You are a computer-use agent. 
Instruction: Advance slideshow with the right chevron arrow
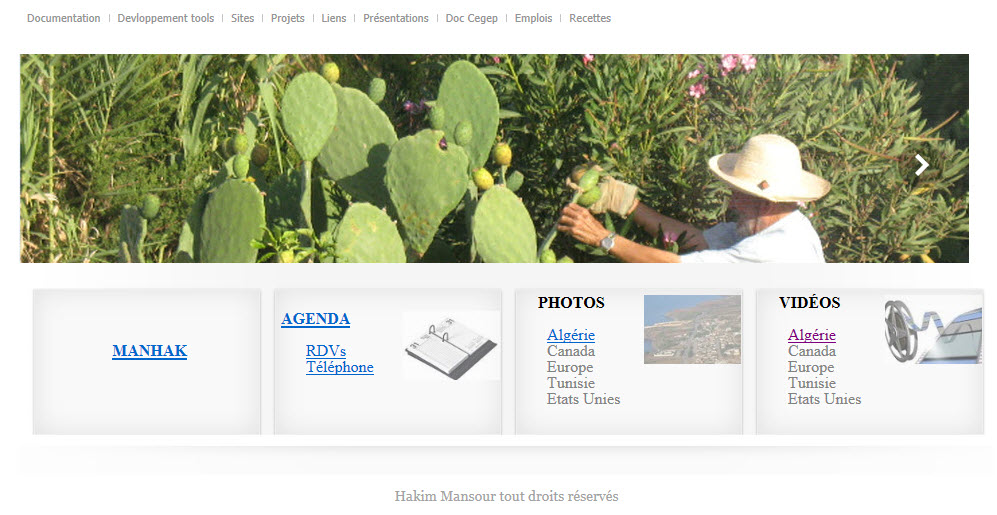point(921,165)
